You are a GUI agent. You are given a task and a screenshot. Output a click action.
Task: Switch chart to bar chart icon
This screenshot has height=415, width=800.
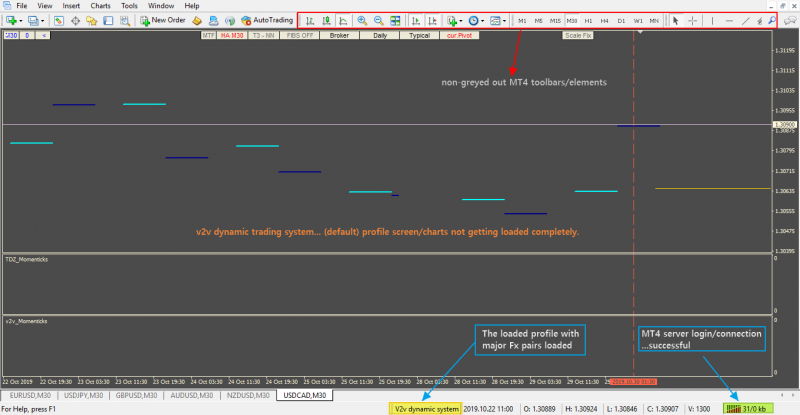click(x=310, y=21)
